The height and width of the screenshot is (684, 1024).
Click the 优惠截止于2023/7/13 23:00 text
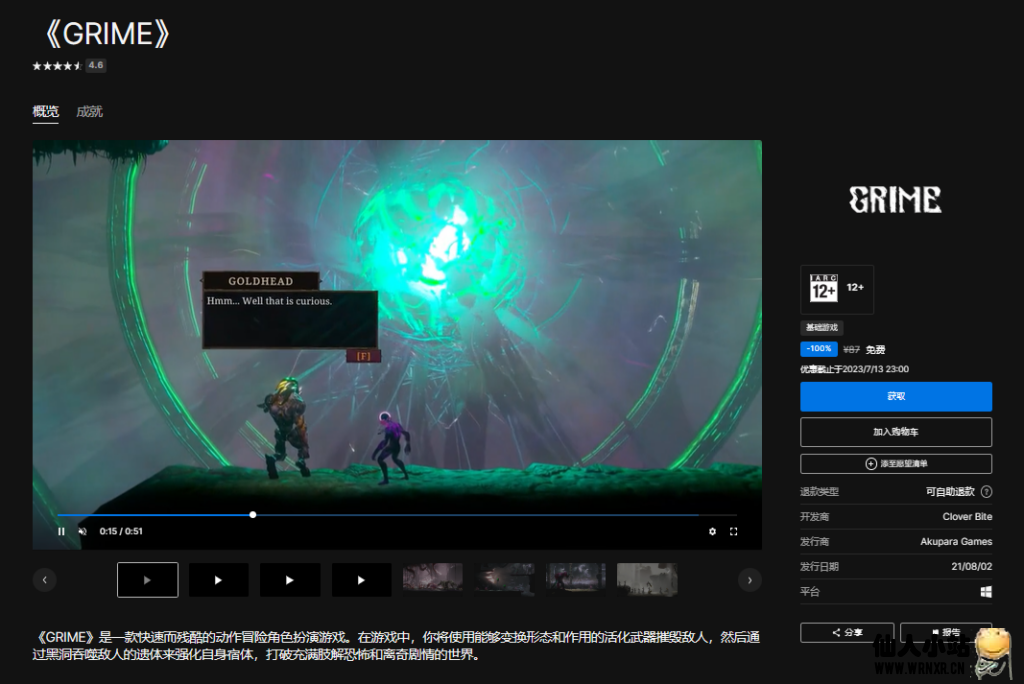coord(854,369)
